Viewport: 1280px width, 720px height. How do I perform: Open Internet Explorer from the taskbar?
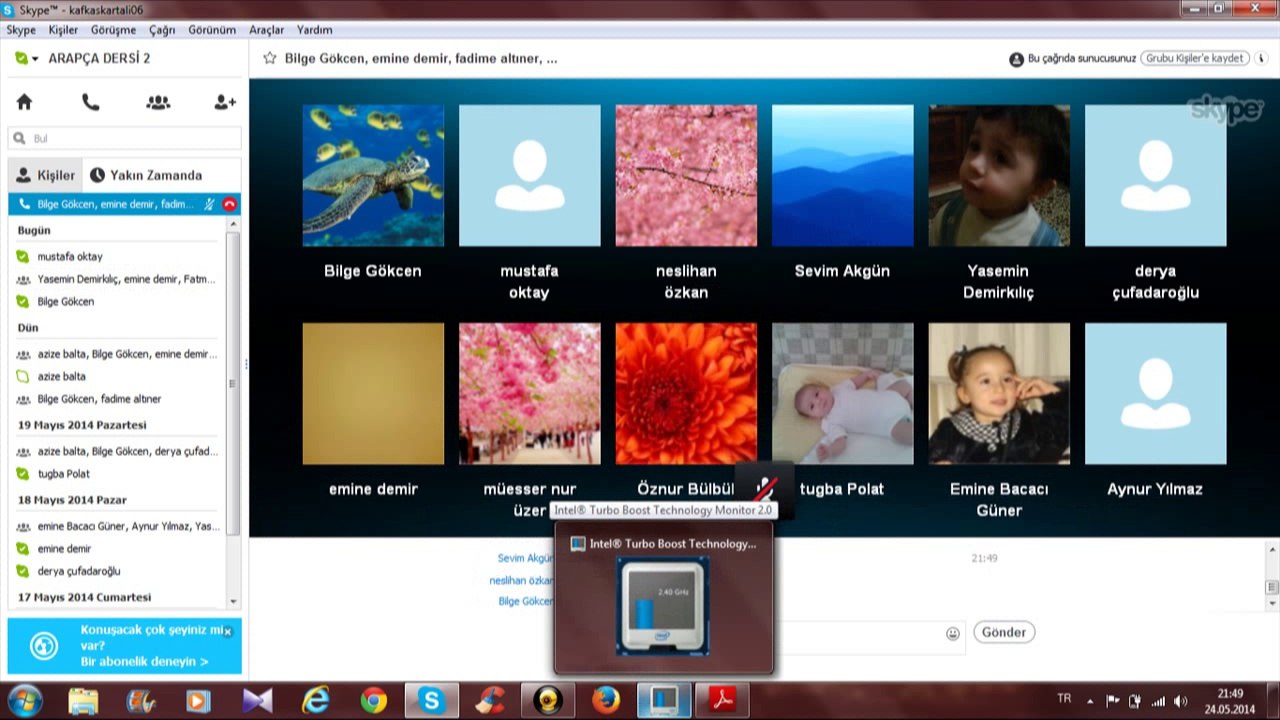[x=316, y=701]
